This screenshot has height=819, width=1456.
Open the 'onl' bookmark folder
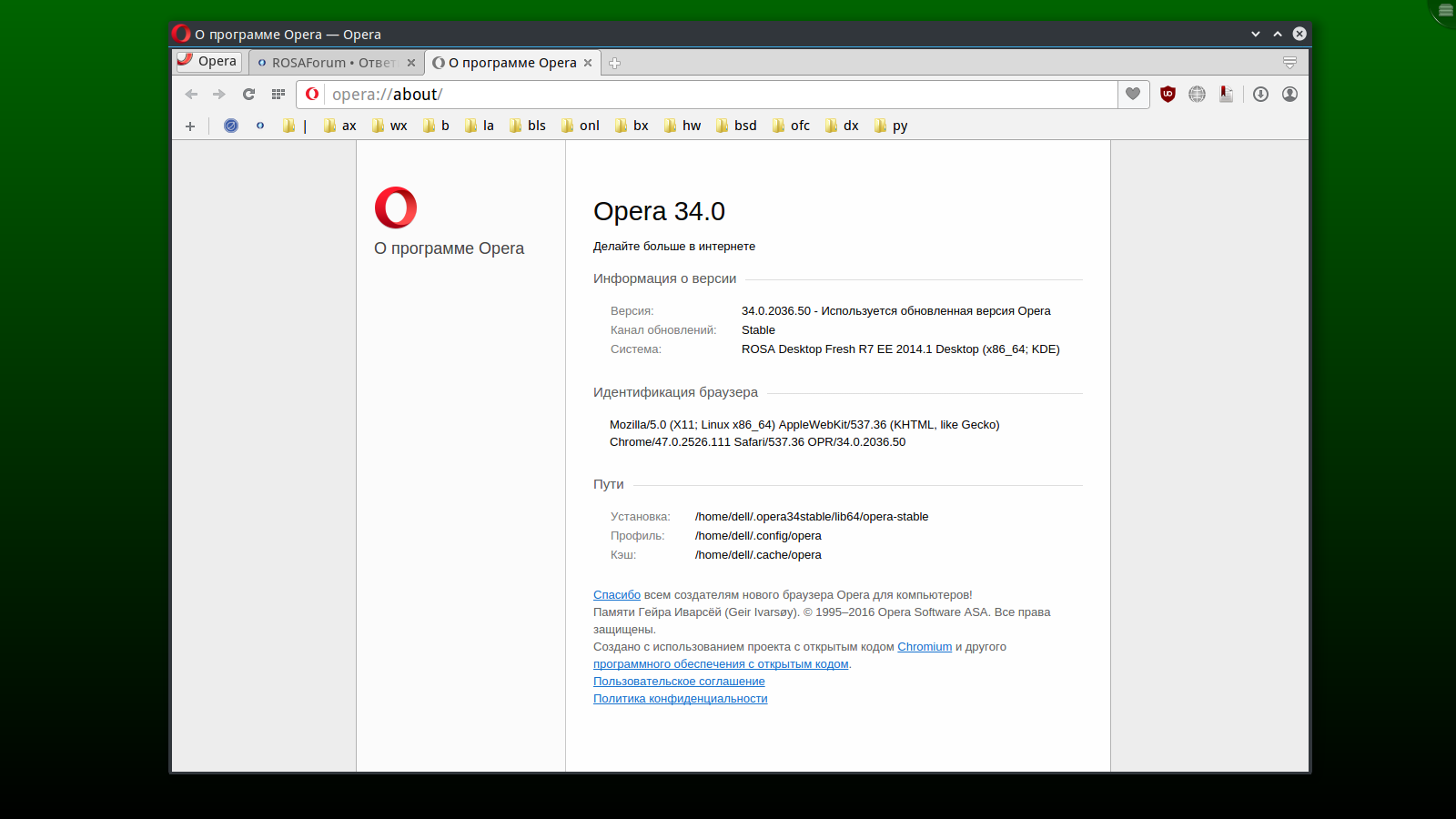coord(581,126)
